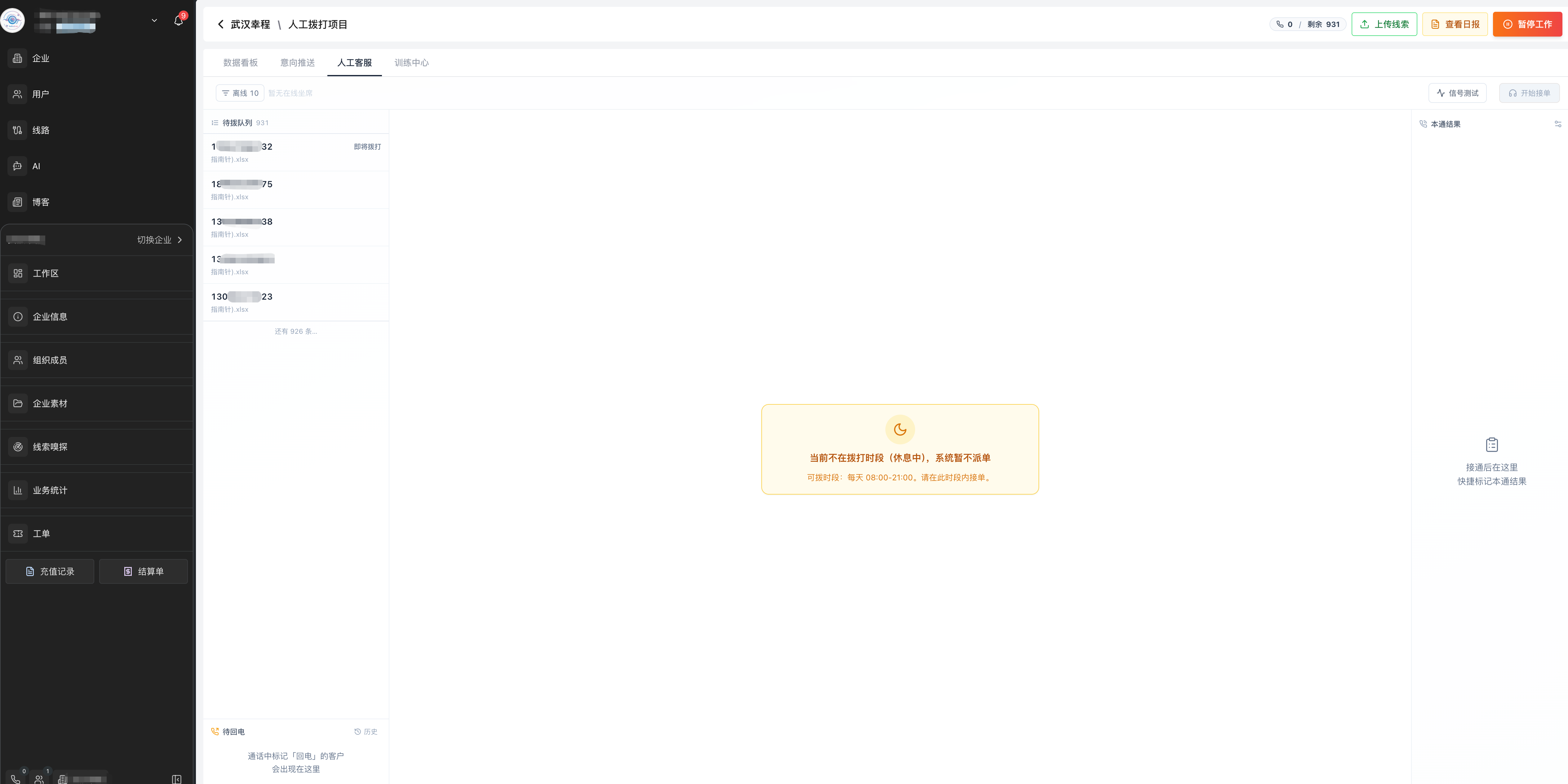Collapse the sidebar panel
Viewport: 1568px width, 784px height.
tap(176, 779)
